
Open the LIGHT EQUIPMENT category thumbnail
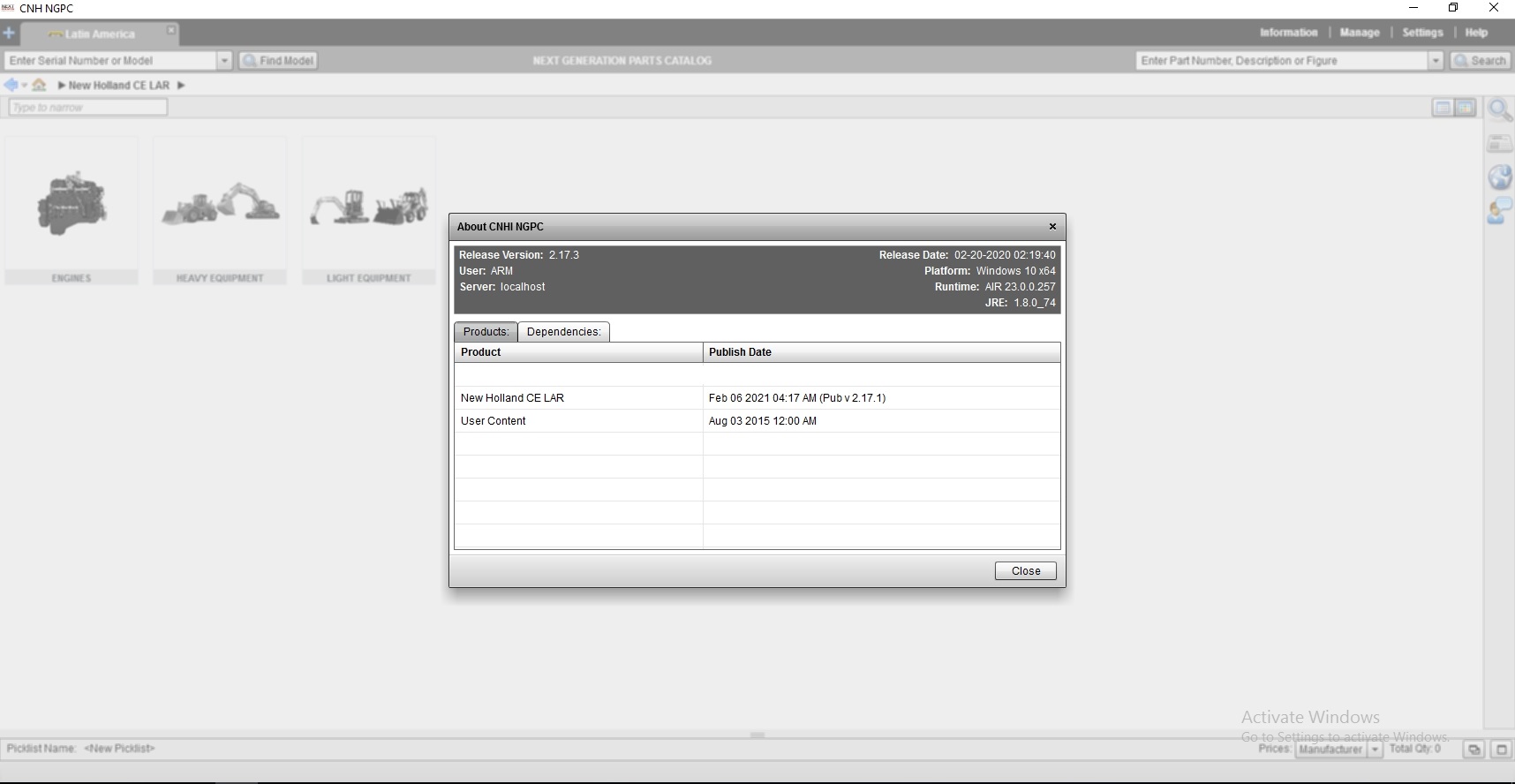click(369, 210)
